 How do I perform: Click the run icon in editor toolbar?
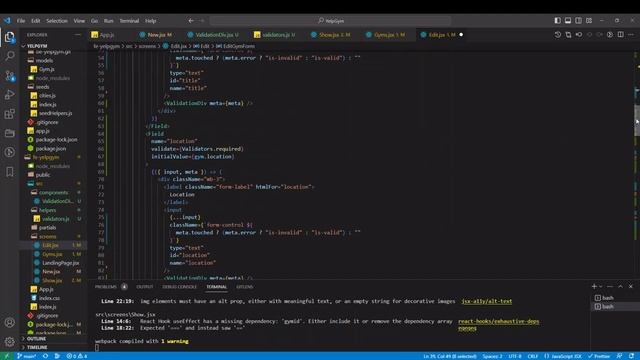pyautogui.click(x=610, y=35)
